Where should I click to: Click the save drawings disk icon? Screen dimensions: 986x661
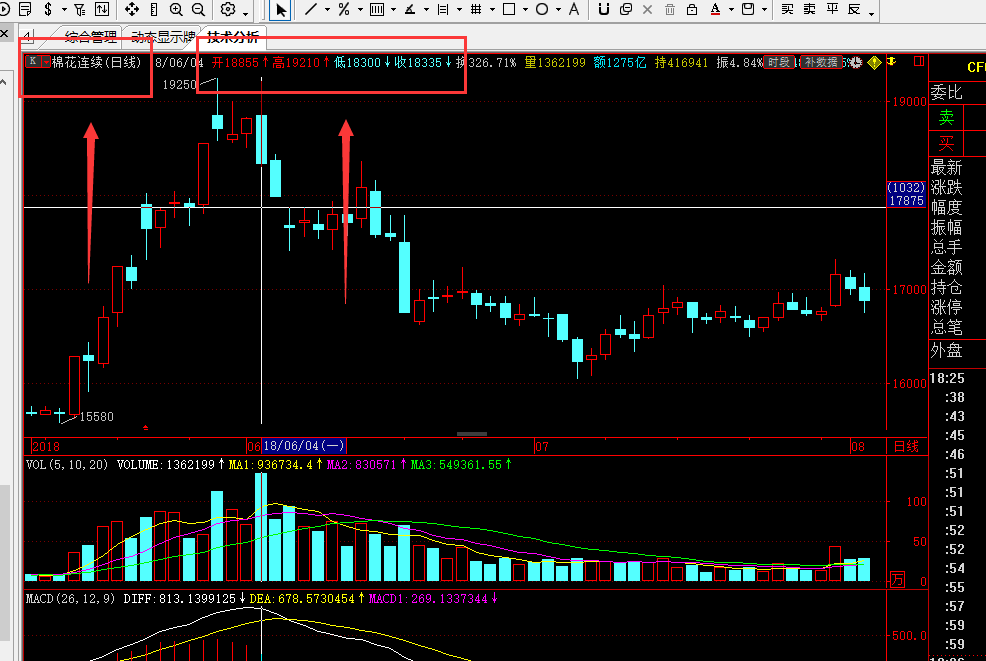[748, 9]
